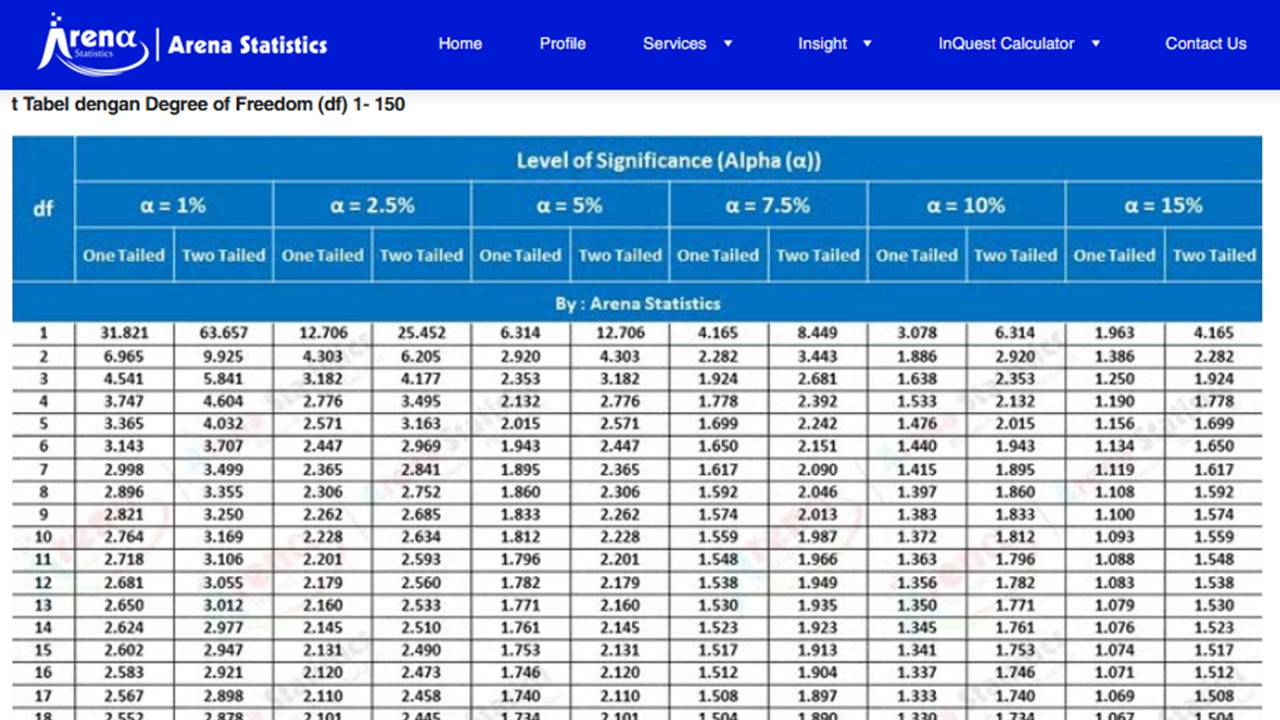Click the InQuest Calculator chevron arrow

pos(1094,44)
